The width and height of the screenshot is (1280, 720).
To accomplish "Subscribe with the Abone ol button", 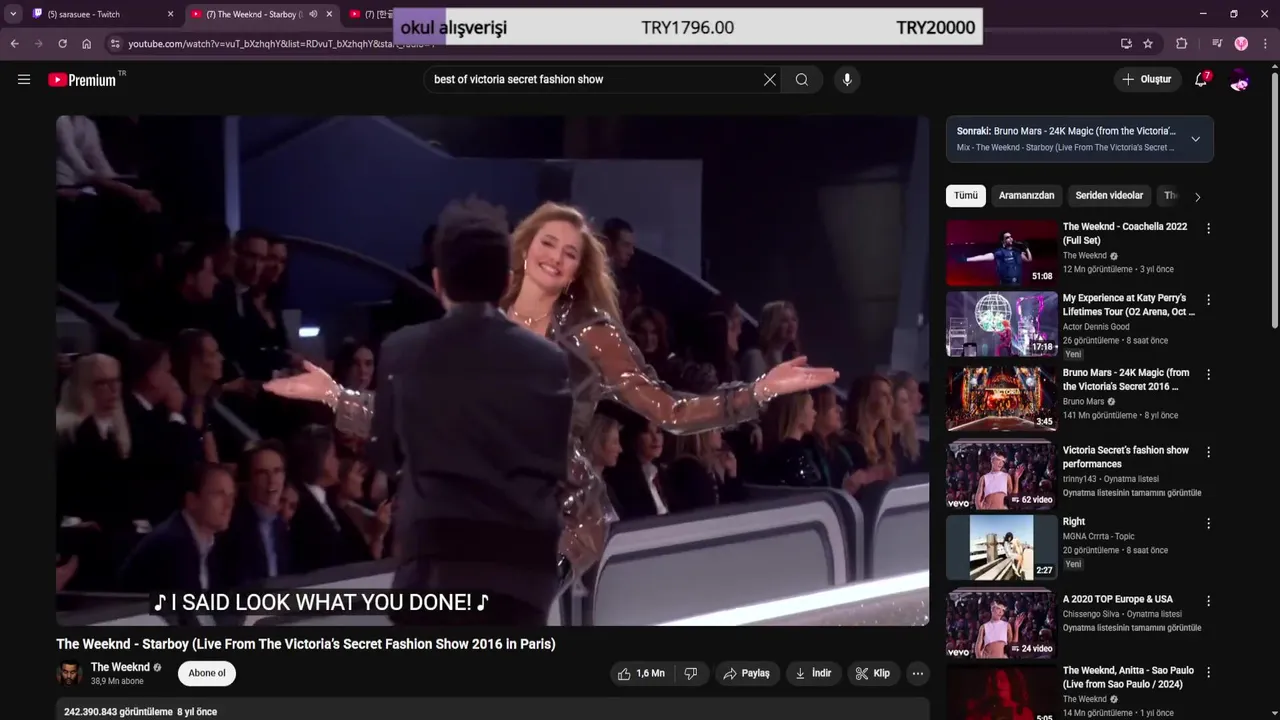I will pos(207,673).
